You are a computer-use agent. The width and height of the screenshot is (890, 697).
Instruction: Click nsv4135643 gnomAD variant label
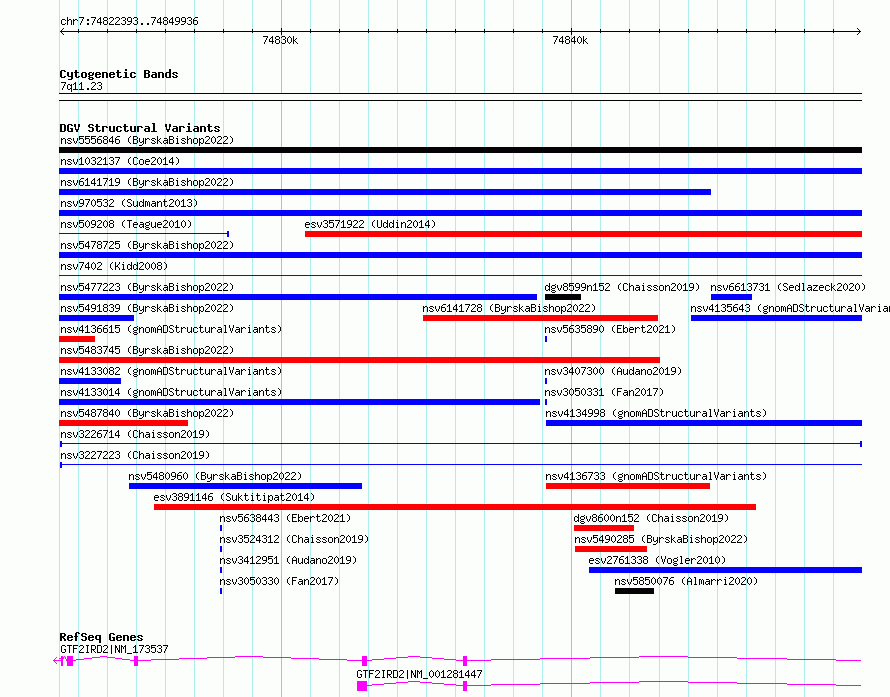click(x=790, y=308)
